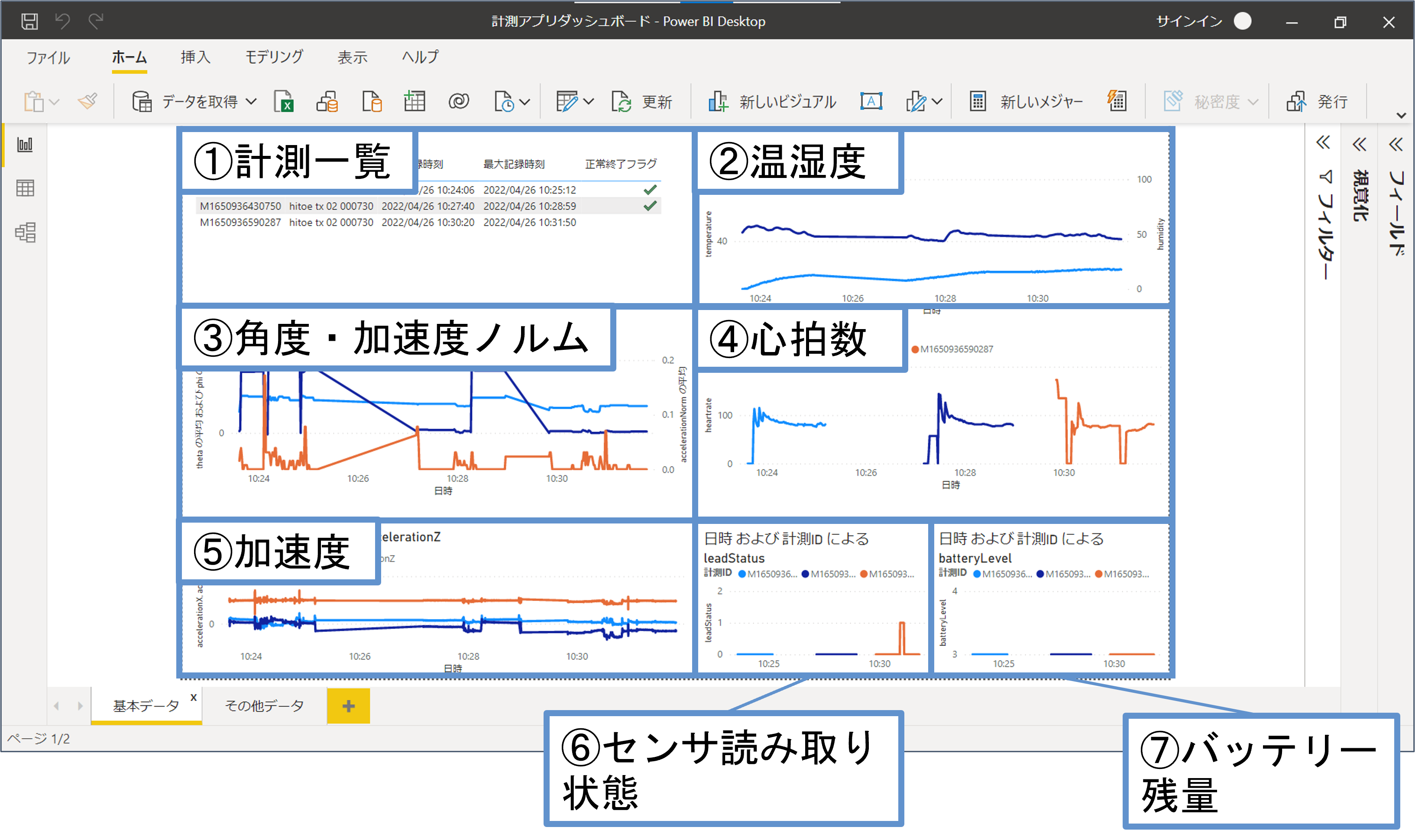Go to next page tab arrow
1415x840 pixels.
[81, 706]
